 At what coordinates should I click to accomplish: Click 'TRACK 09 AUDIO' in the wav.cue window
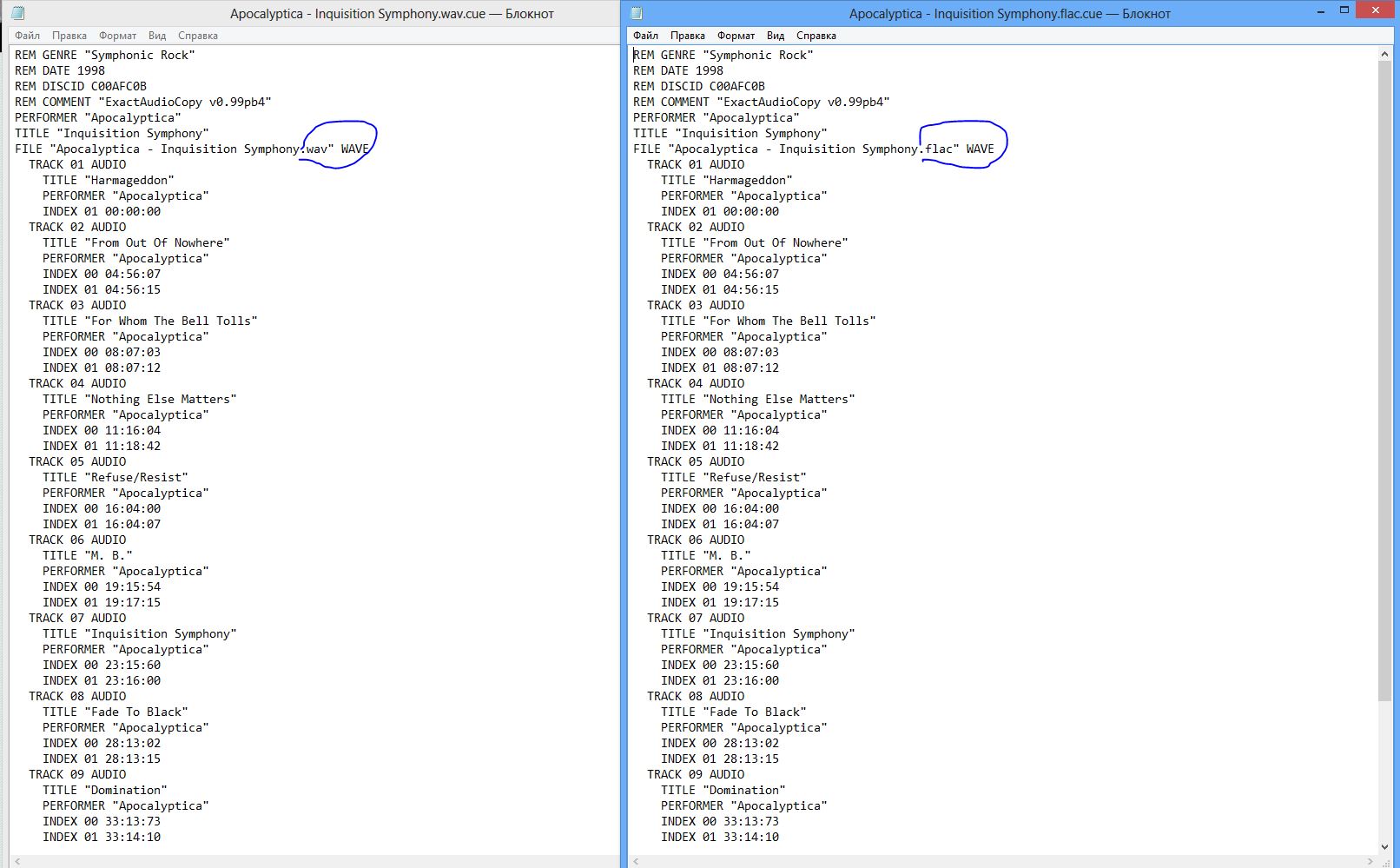click(77, 775)
